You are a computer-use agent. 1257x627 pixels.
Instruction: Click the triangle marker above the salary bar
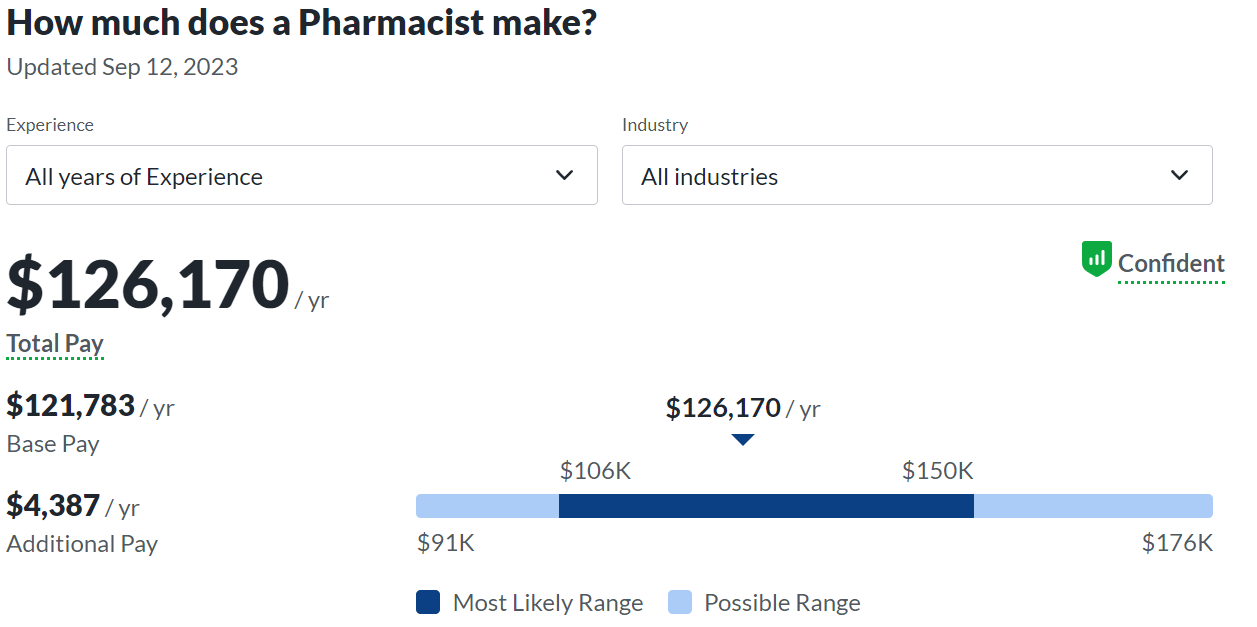pos(742,439)
